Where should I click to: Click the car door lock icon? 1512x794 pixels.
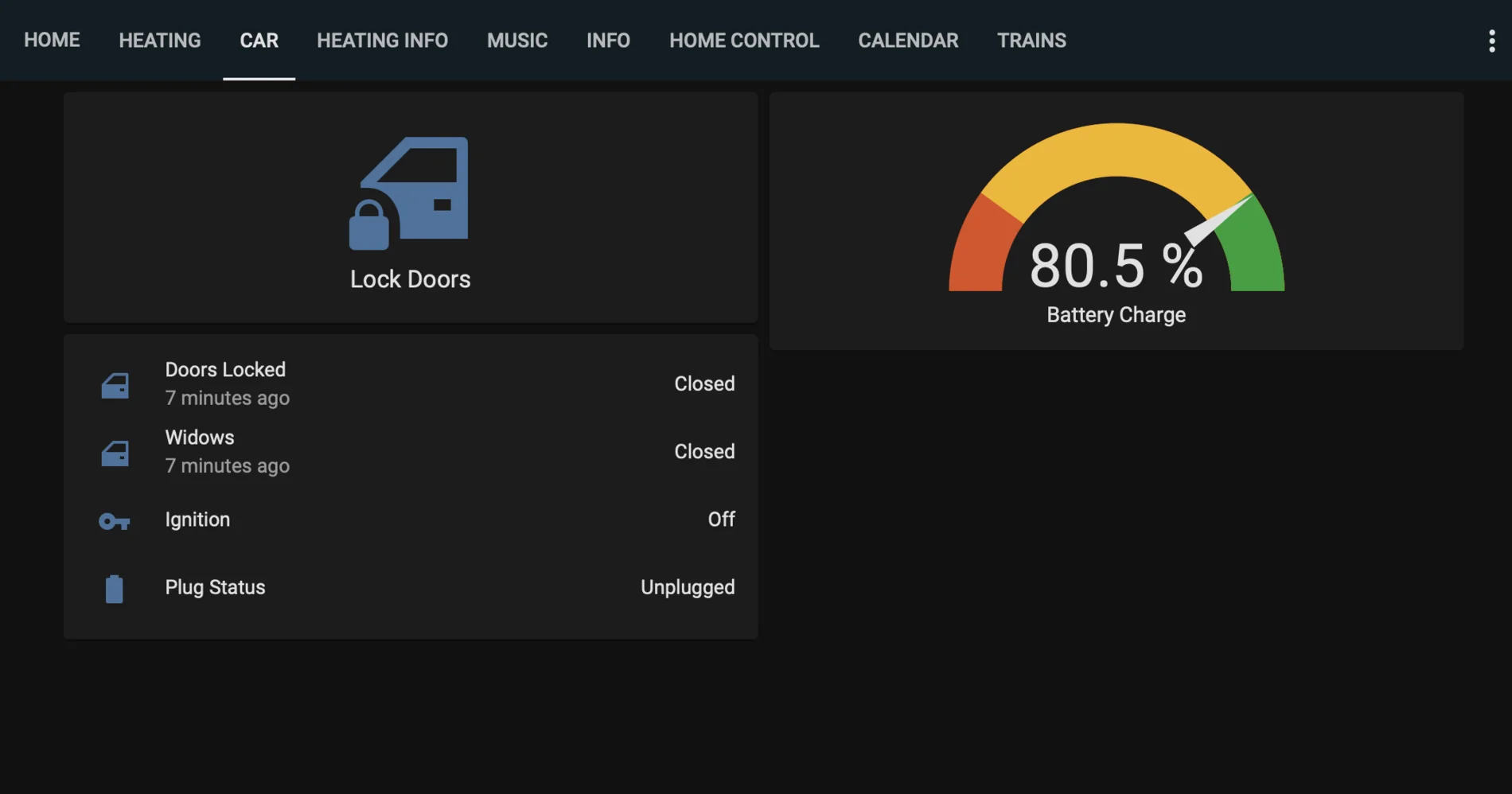pyautogui.click(x=409, y=193)
